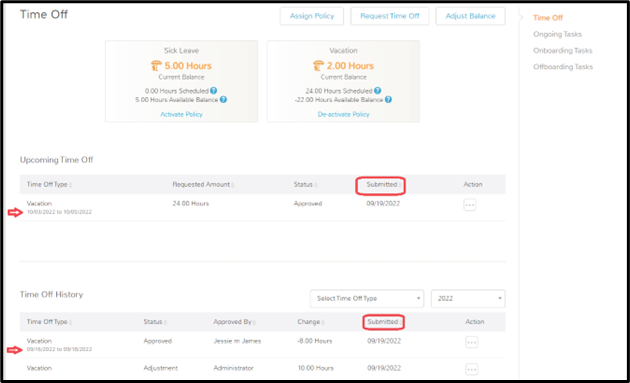Click the Approved status in Upcoming Time Off
Viewport: 630px width, 383px height.
308,203
